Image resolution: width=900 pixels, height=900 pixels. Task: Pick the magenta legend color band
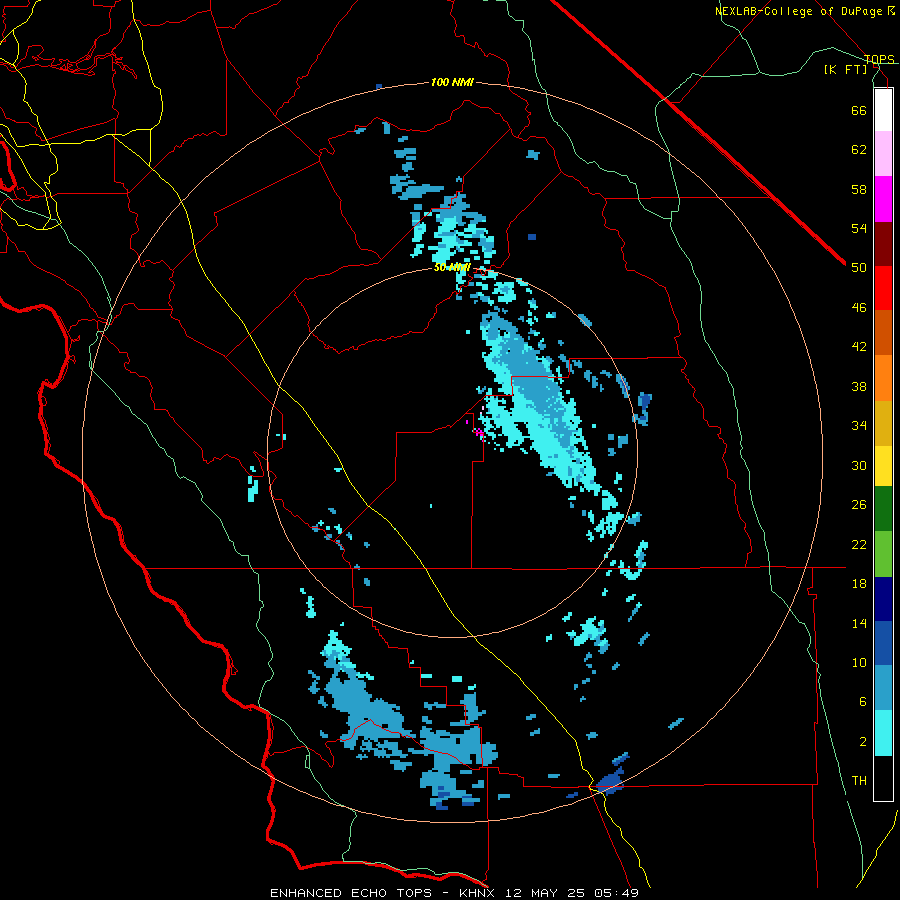(x=883, y=199)
